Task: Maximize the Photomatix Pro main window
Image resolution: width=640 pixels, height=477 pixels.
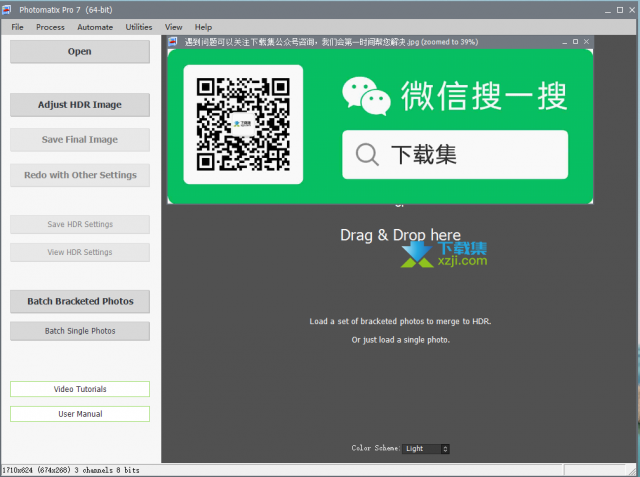Action: pyautogui.click(x=620, y=10)
